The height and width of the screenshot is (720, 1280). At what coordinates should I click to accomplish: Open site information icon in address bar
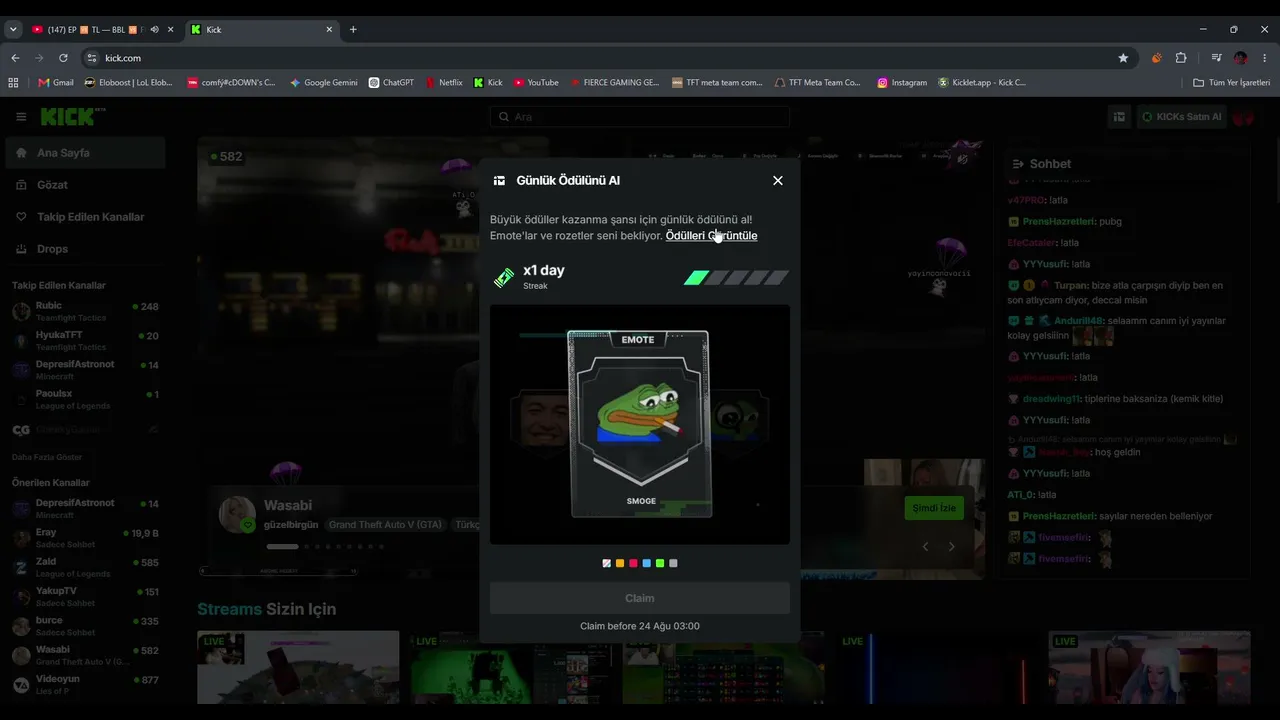[93, 58]
